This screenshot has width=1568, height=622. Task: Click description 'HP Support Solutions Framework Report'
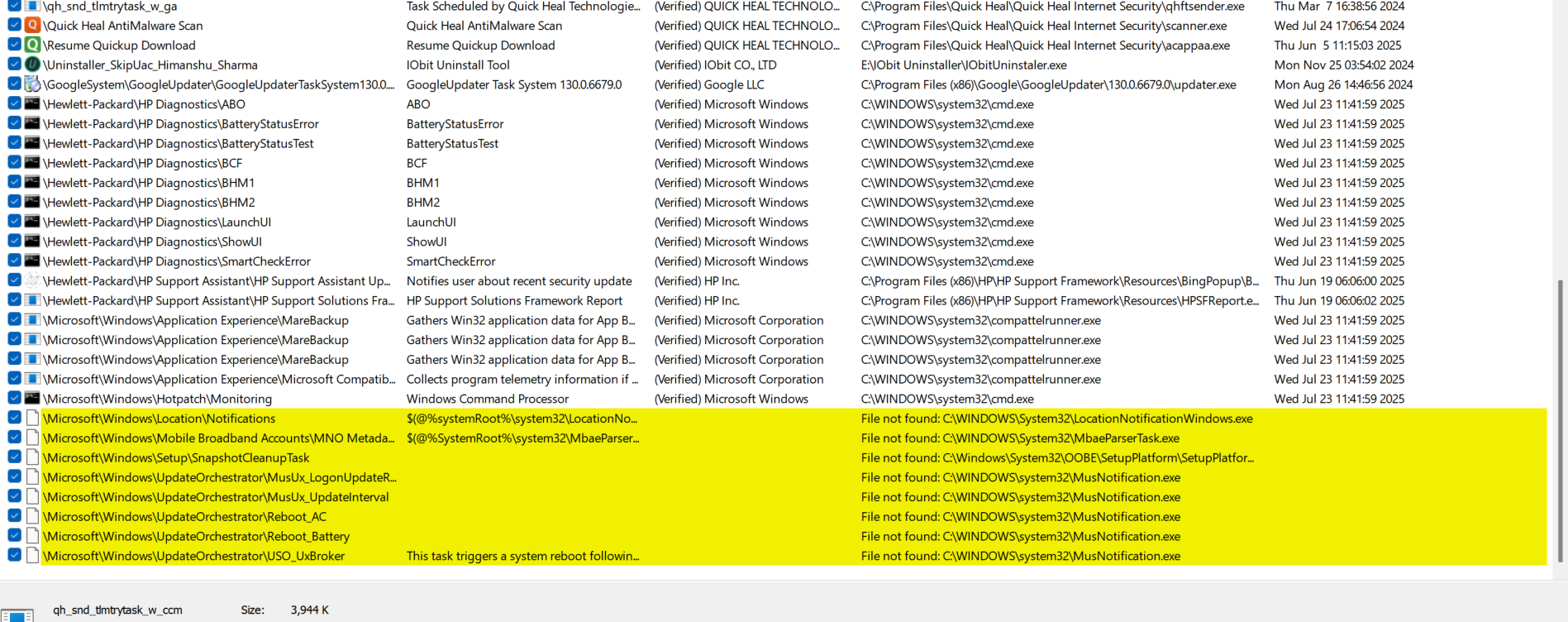click(x=514, y=301)
